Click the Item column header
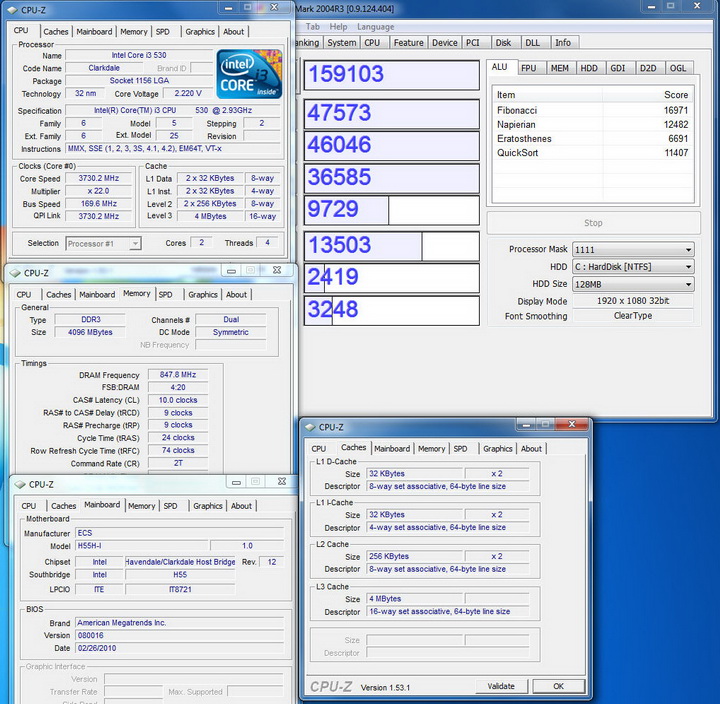 coord(547,95)
